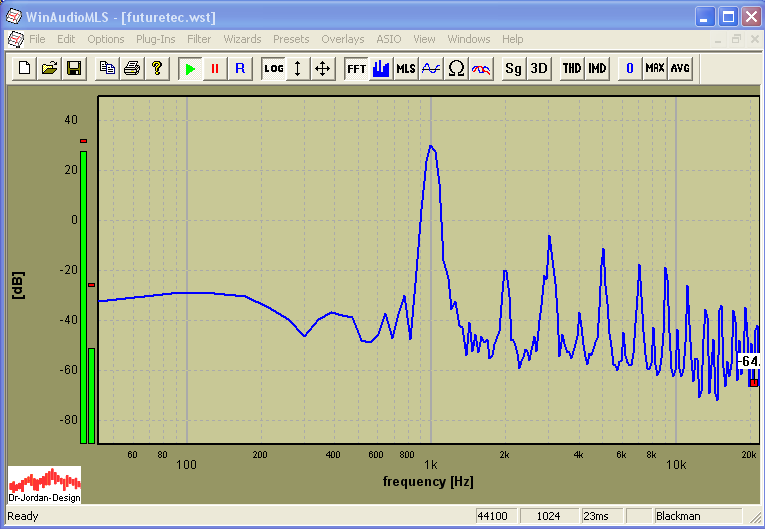The height and width of the screenshot is (529, 765).
Task: Open the Overlays menu
Action: coord(343,39)
